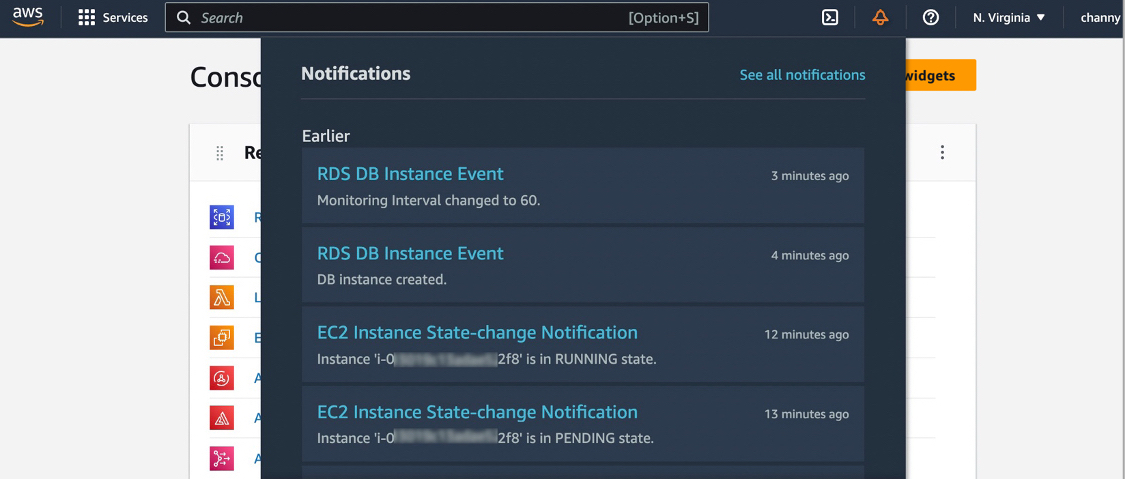Toggle the notifications bell icon
Image resolution: width=1125 pixels, height=479 pixels.
point(880,18)
